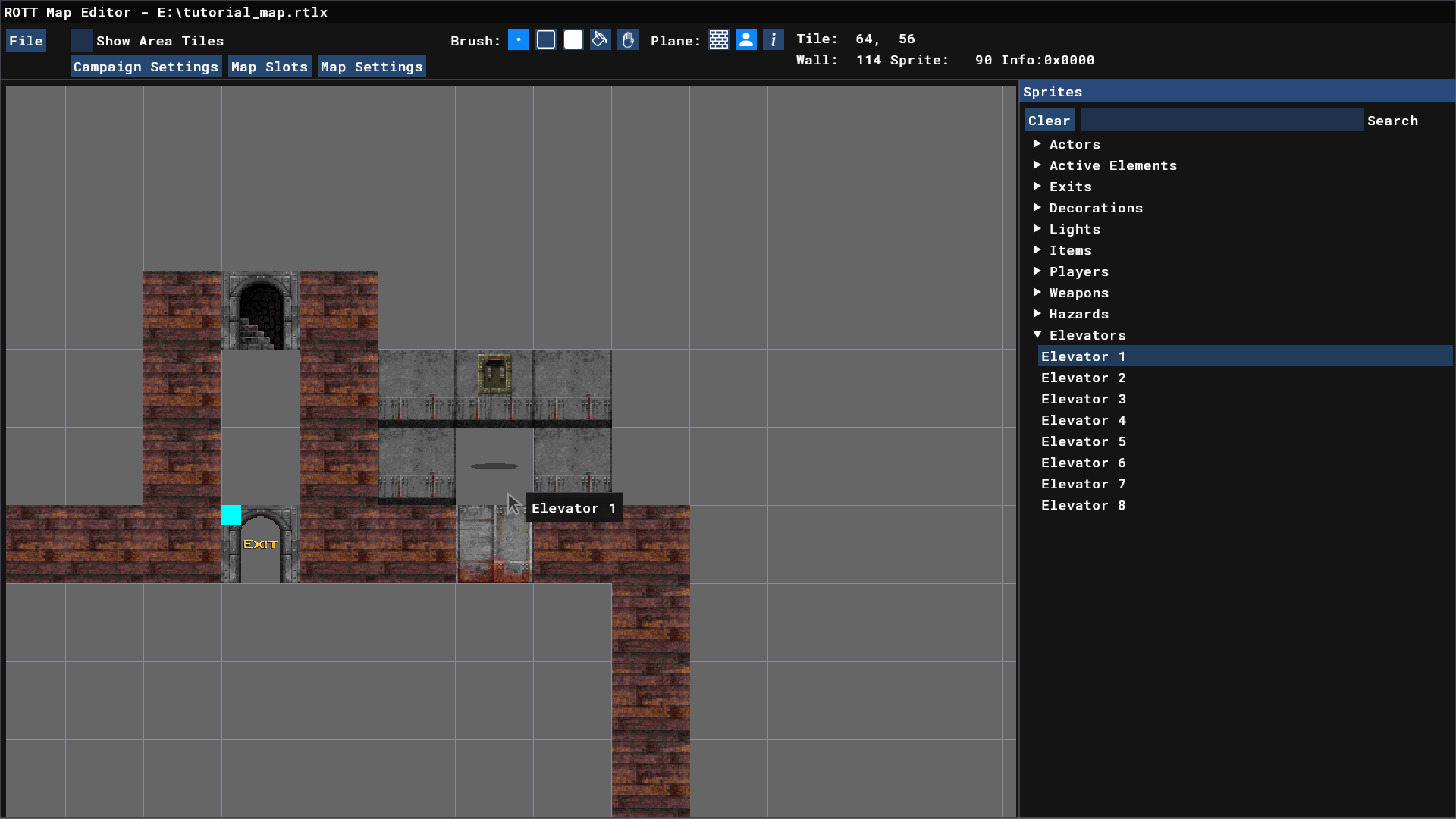Image resolution: width=1456 pixels, height=819 pixels.
Task: Click the cyan tile on the map
Action: [x=231, y=515]
